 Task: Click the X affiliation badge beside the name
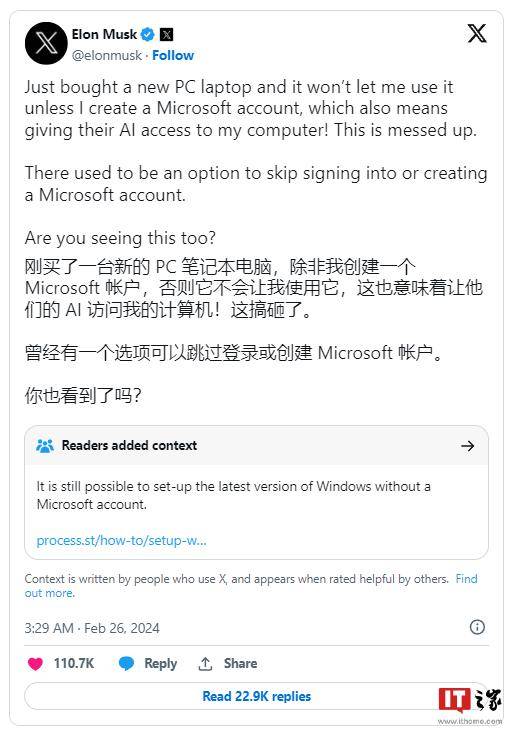[x=167, y=34]
